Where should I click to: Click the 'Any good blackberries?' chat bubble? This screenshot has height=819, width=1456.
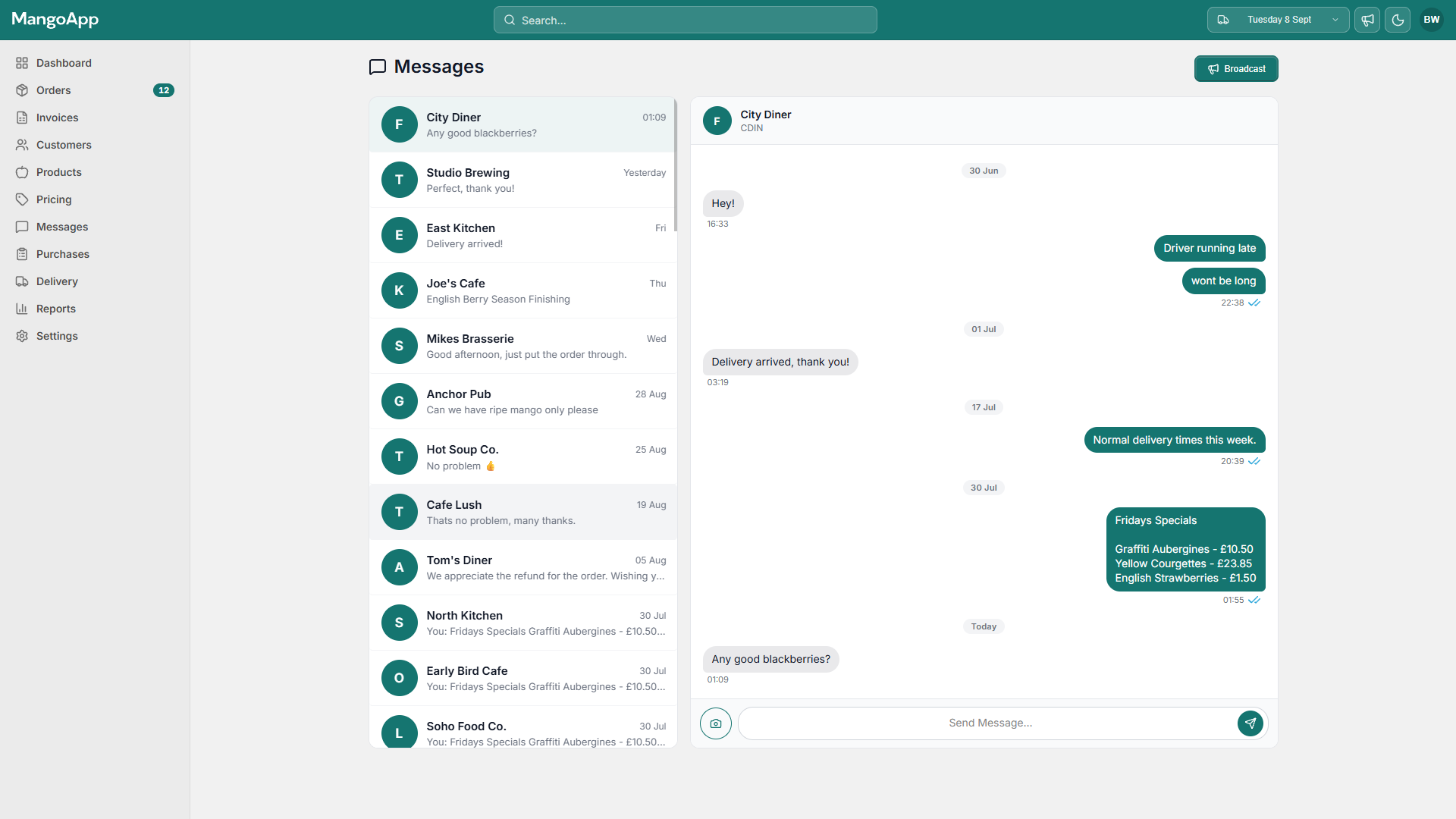point(770,659)
